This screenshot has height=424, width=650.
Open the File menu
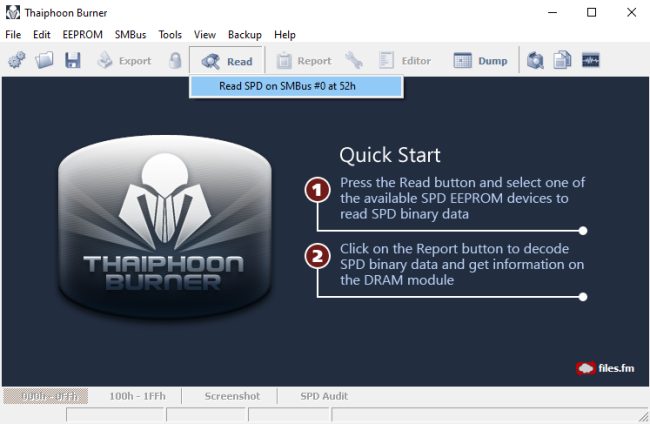pyautogui.click(x=13, y=35)
